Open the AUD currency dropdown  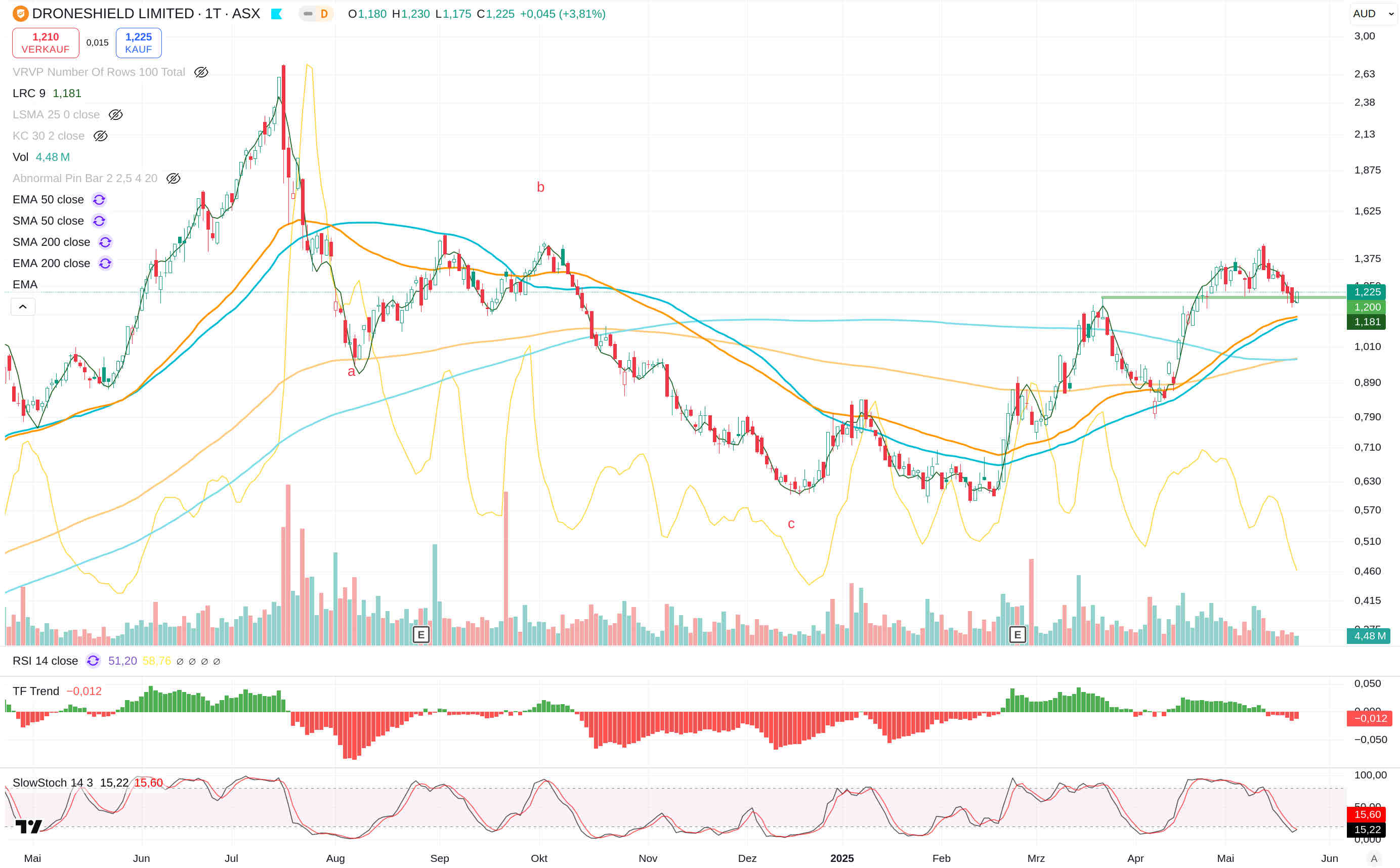click(1373, 14)
